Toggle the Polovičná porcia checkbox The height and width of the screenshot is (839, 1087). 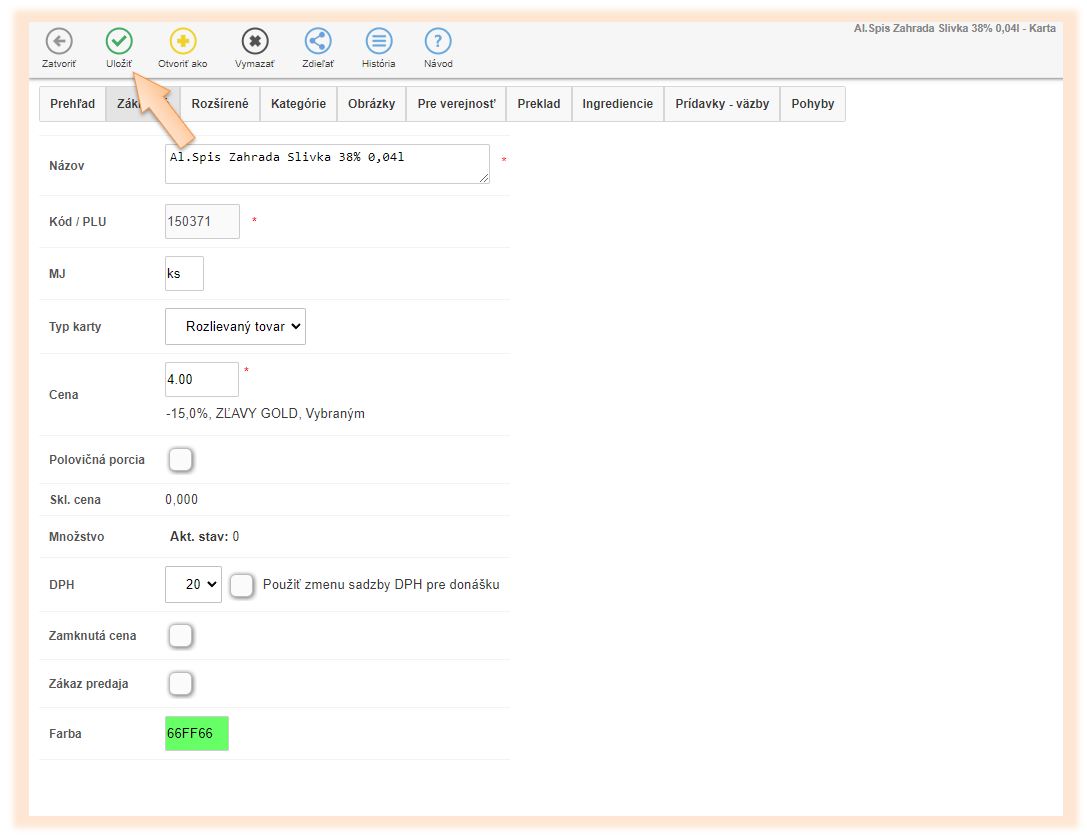tap(181, 460)
